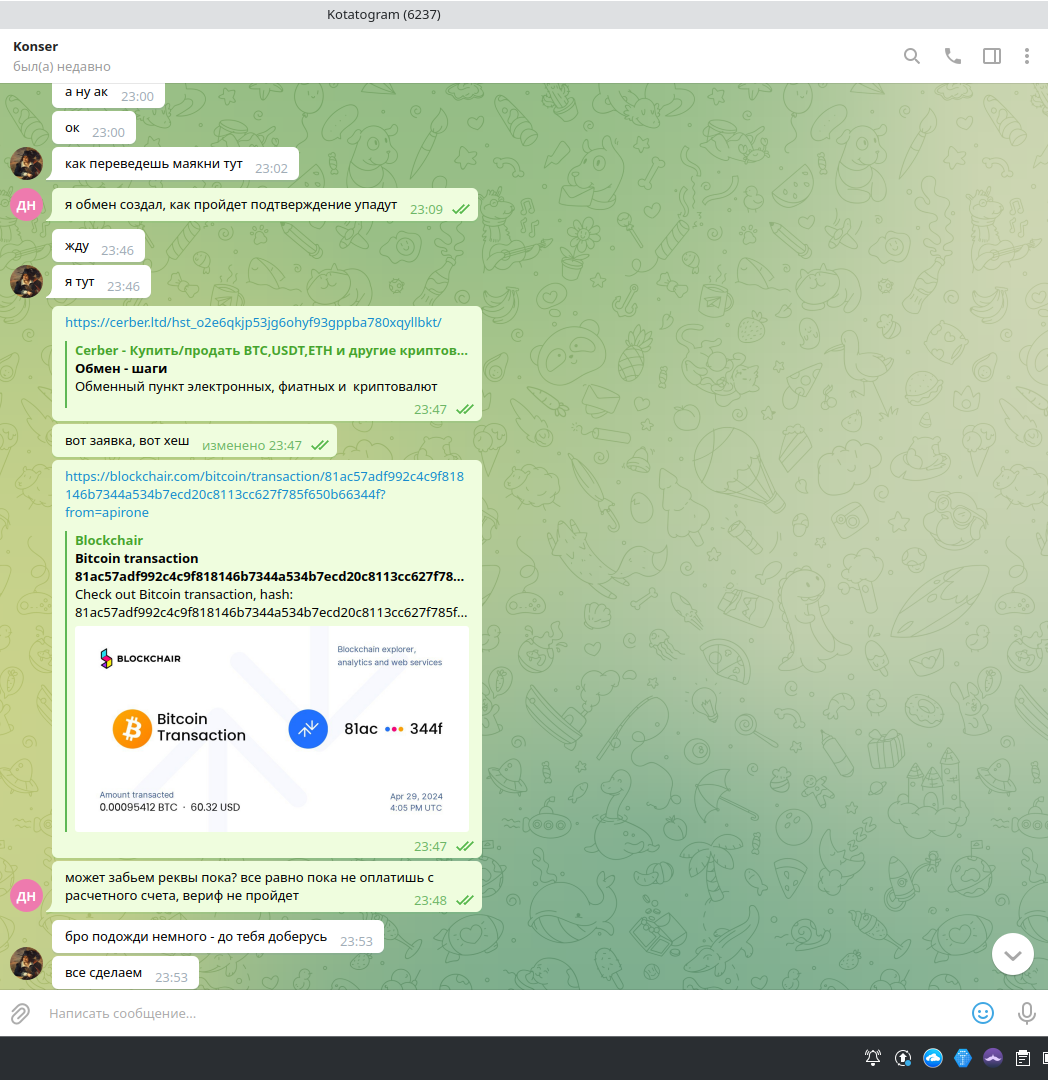Select the 'я обмен создал' message bubble
Screen dimensions: 1048x1080
[x=265, y=205]
